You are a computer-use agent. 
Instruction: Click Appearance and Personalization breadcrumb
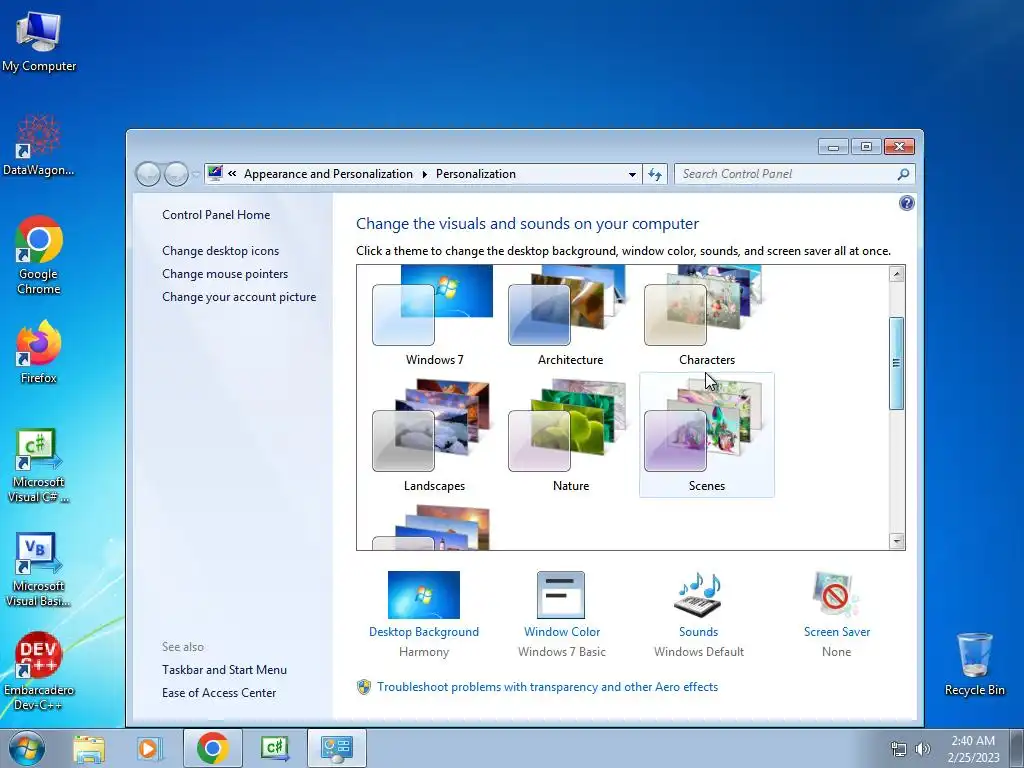328,174
